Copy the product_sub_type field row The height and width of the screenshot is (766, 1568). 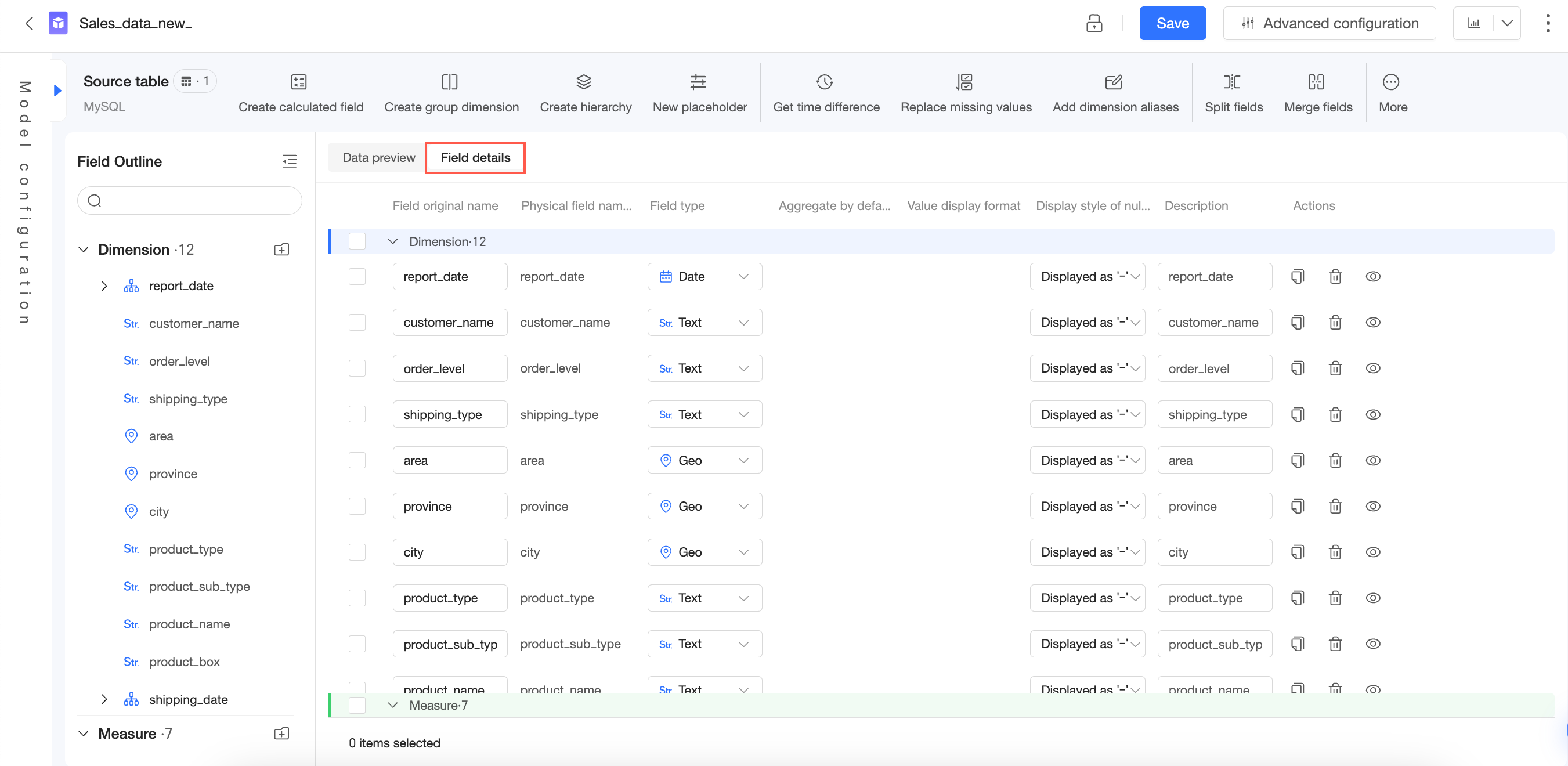click(1297, 644)
